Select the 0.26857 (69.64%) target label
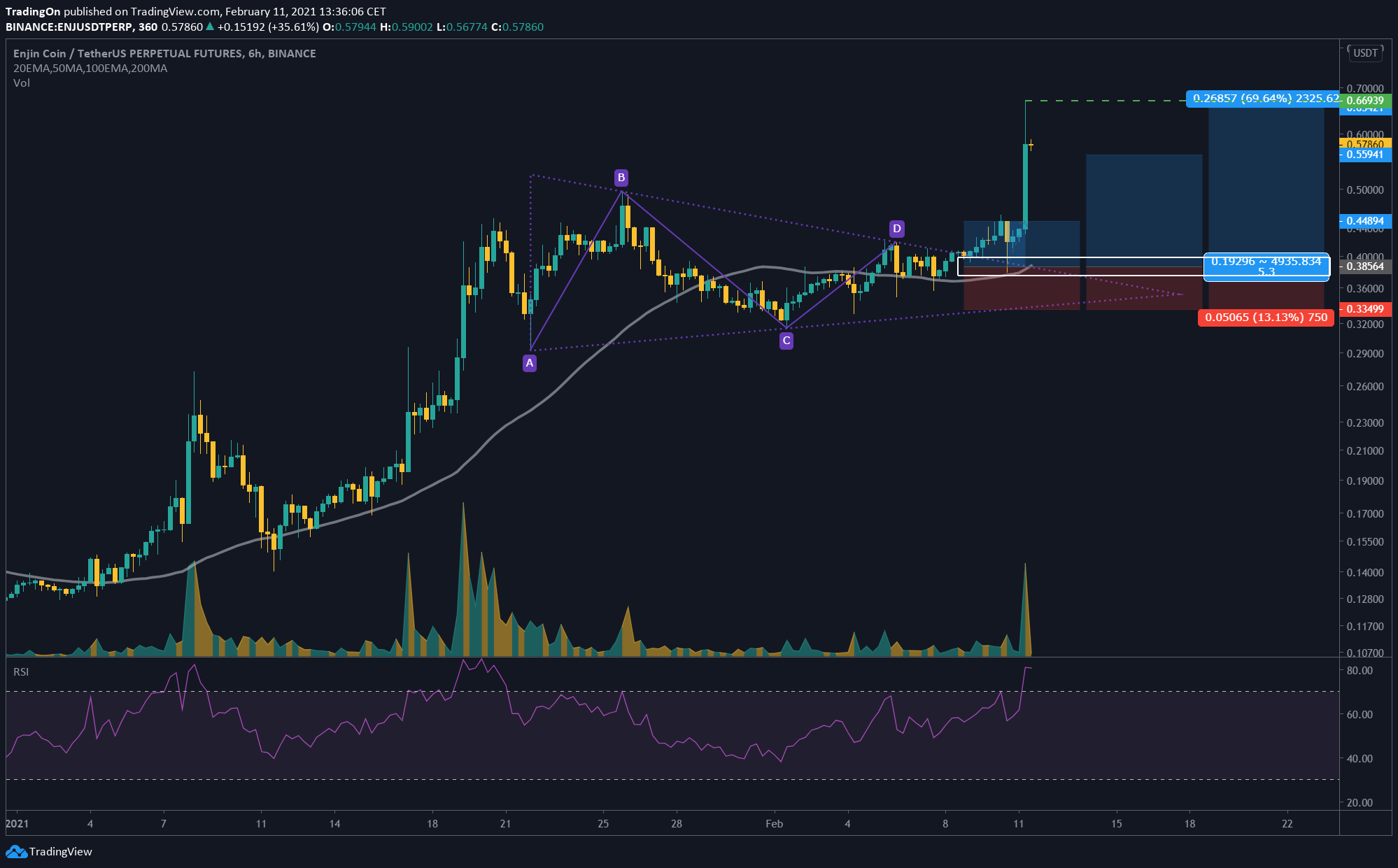 click(1264, 99)
